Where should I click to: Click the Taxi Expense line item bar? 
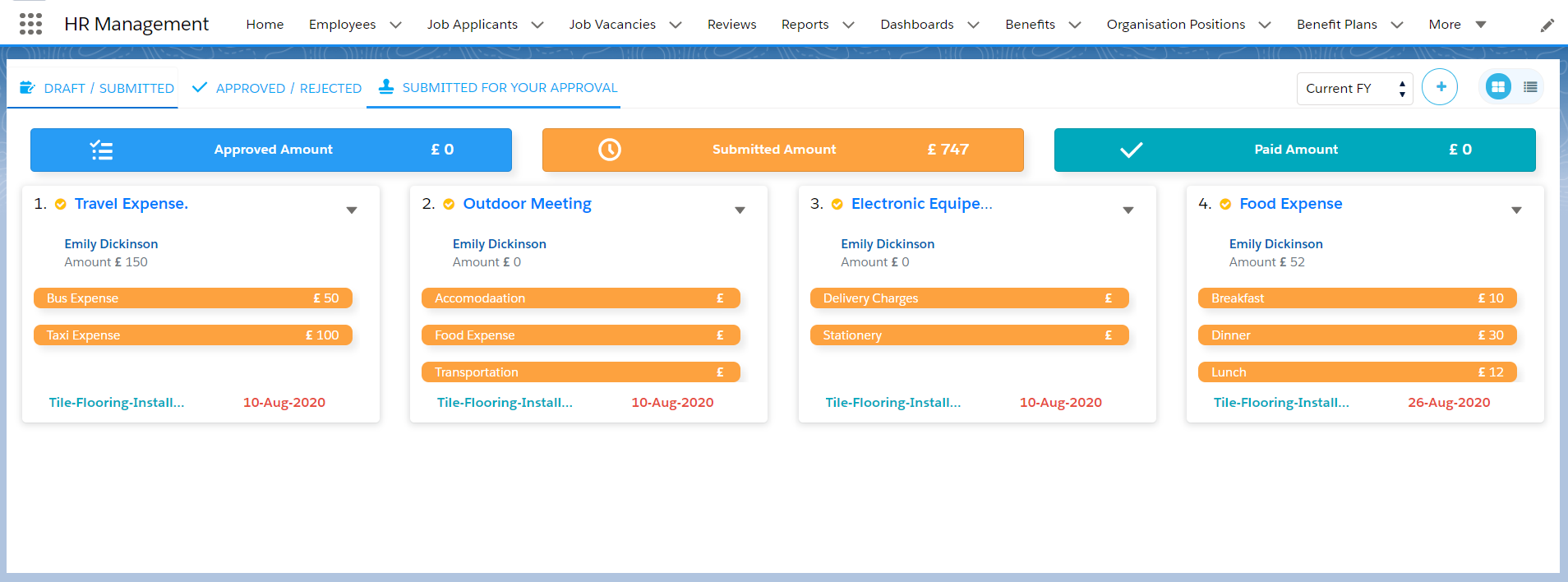coord(192,335)
